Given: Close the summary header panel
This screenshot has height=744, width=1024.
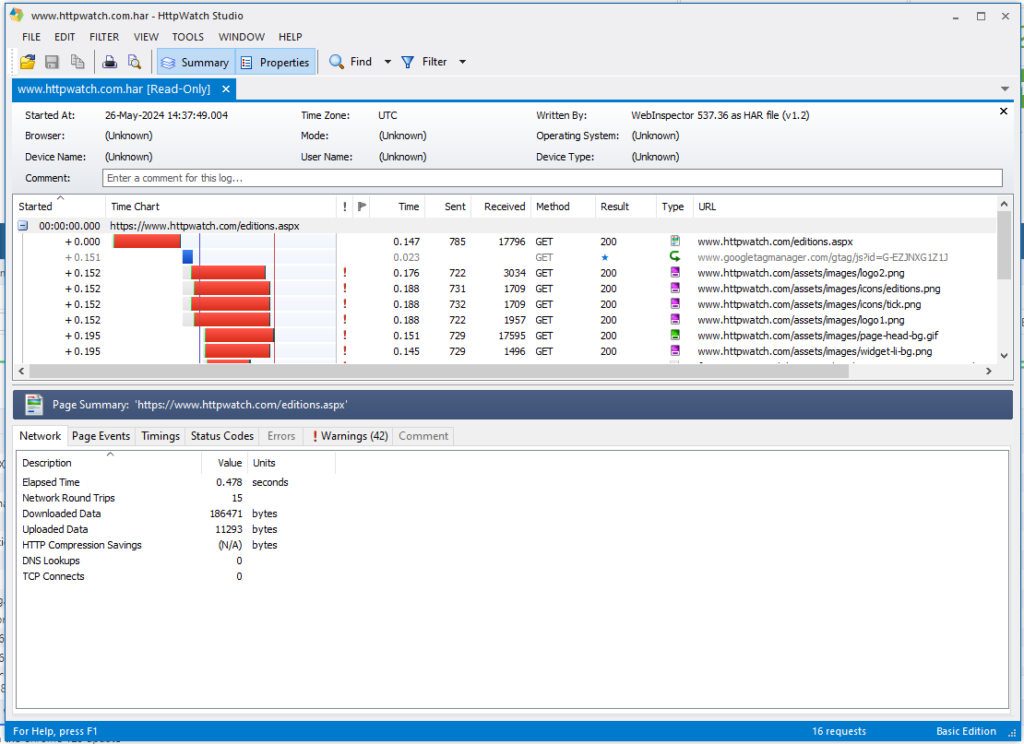Looking at the screenshot, I should (1003, 112).
